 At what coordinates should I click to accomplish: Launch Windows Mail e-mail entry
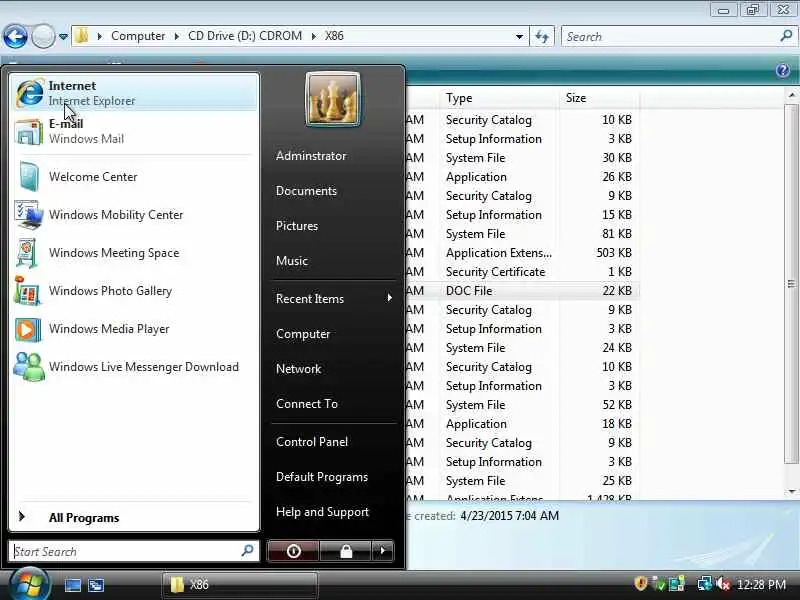tap(135, 131)
